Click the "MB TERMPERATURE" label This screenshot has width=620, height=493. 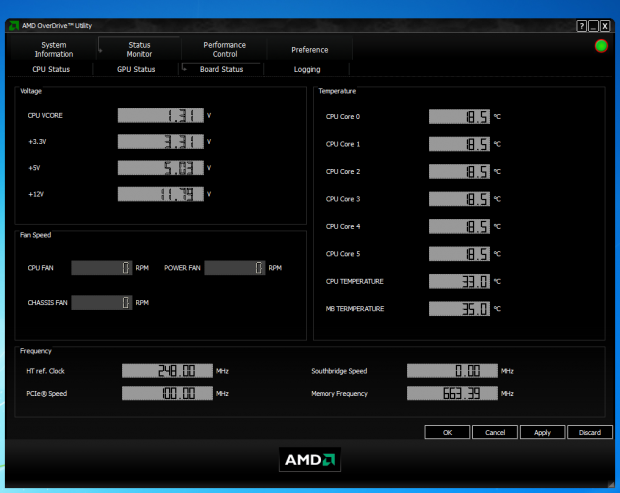point(355,309)
